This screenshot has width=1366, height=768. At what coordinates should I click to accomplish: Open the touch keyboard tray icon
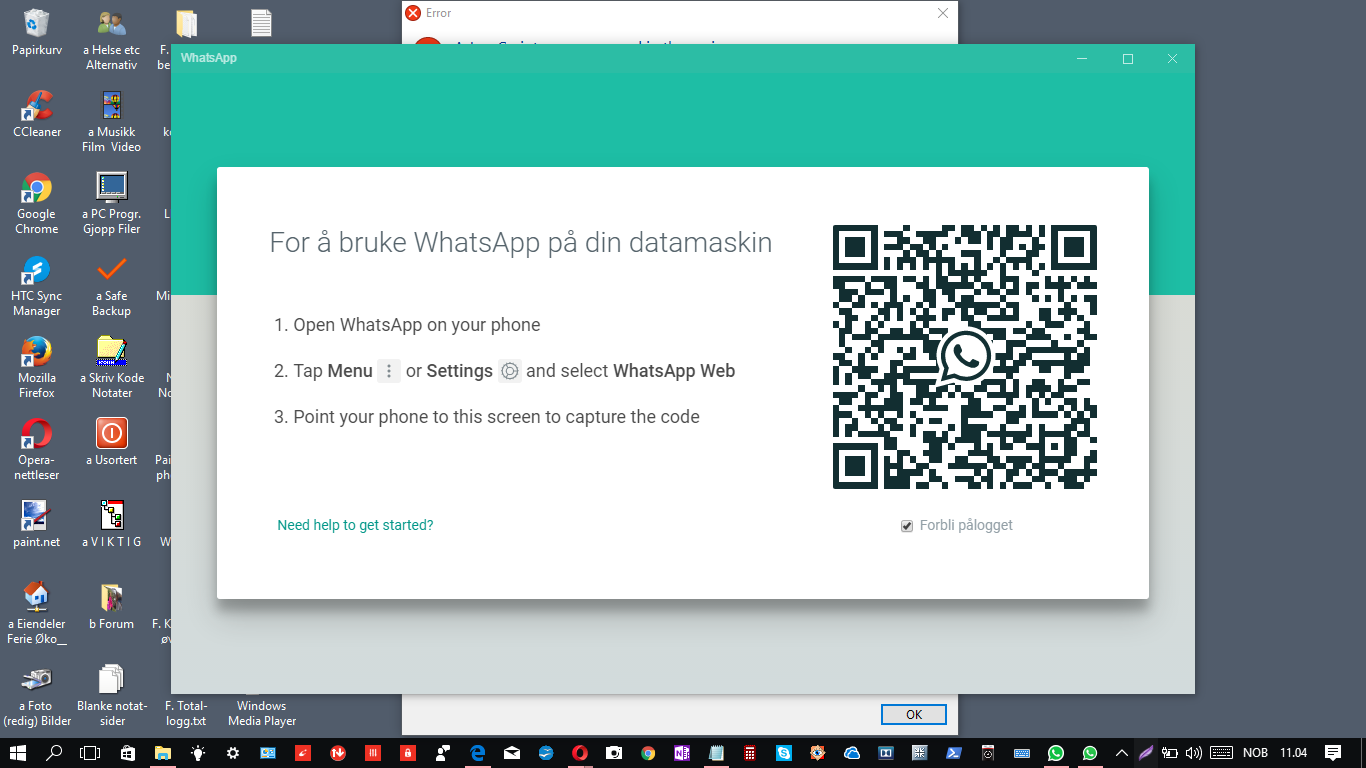[1221, 752]
